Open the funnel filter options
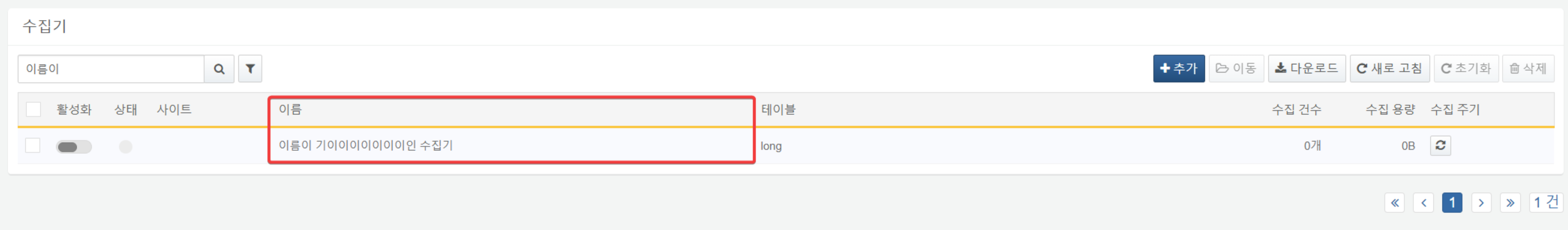 [x=250, y=69]
